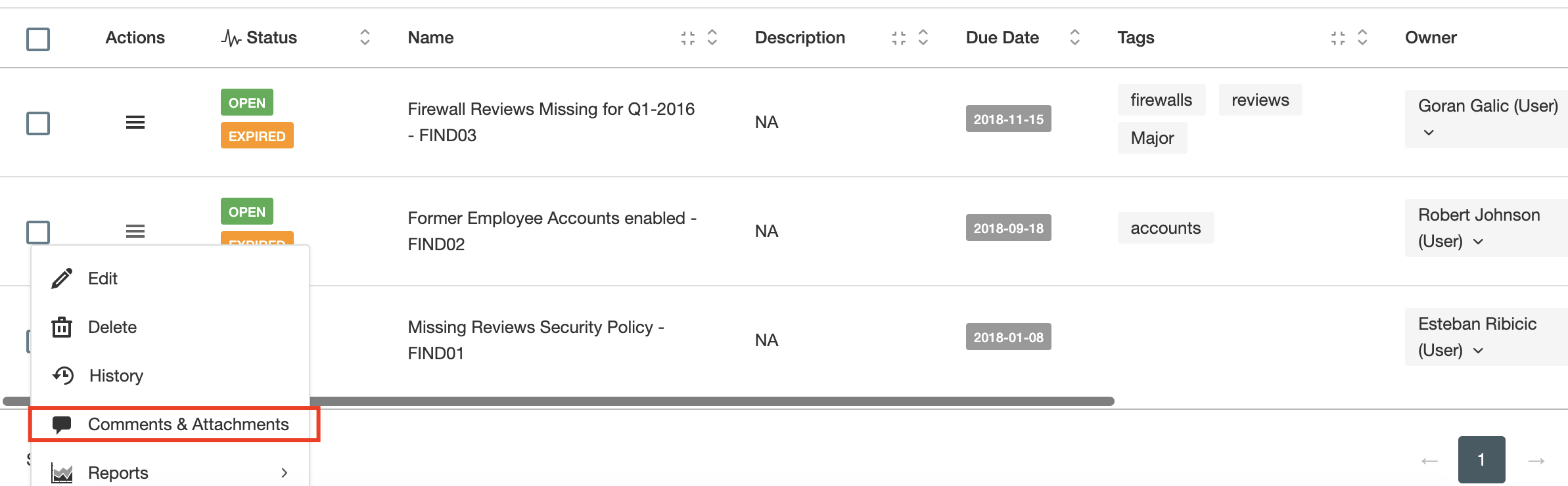Click the waveform icon beside the Status header
This screenshot has width=1568, height=486.
point(231,37)
